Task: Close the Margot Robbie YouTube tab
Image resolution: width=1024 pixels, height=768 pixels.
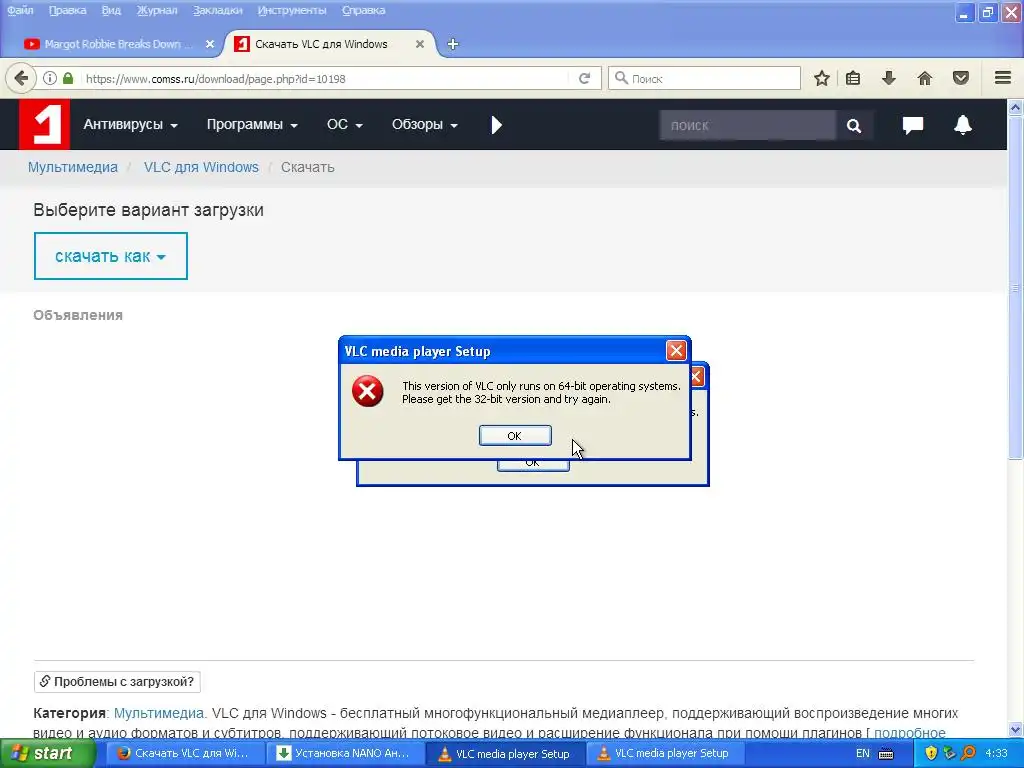Action: [x=210, y=44]
